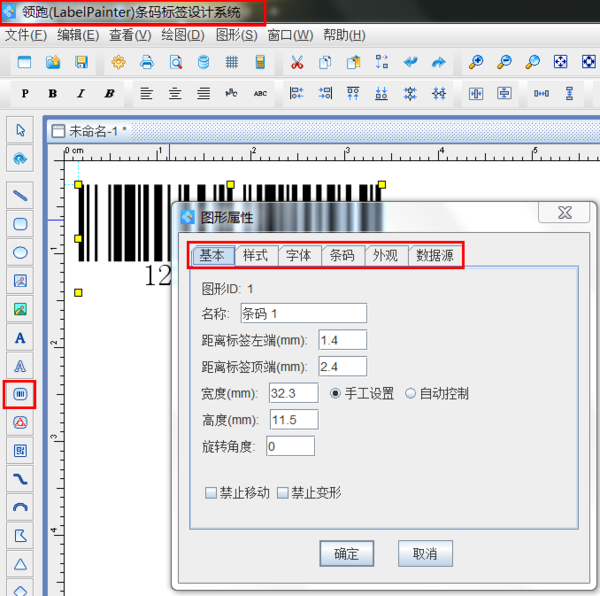The width and height of the screenshot is (600, 596).
Task: Select the barcode drawing tool
Action: [x=20, y=394]
